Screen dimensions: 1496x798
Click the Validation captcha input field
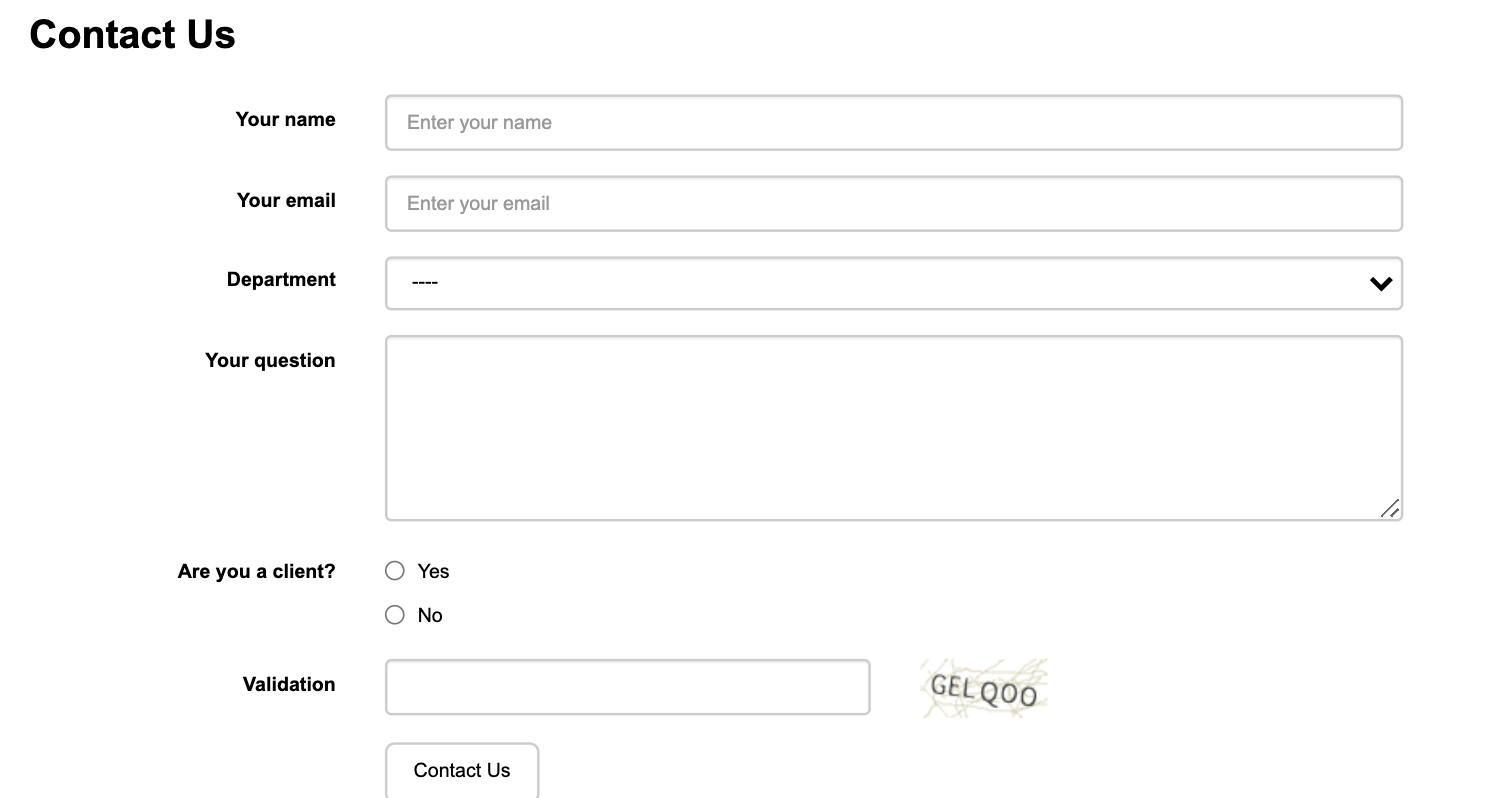click(628, 687)
